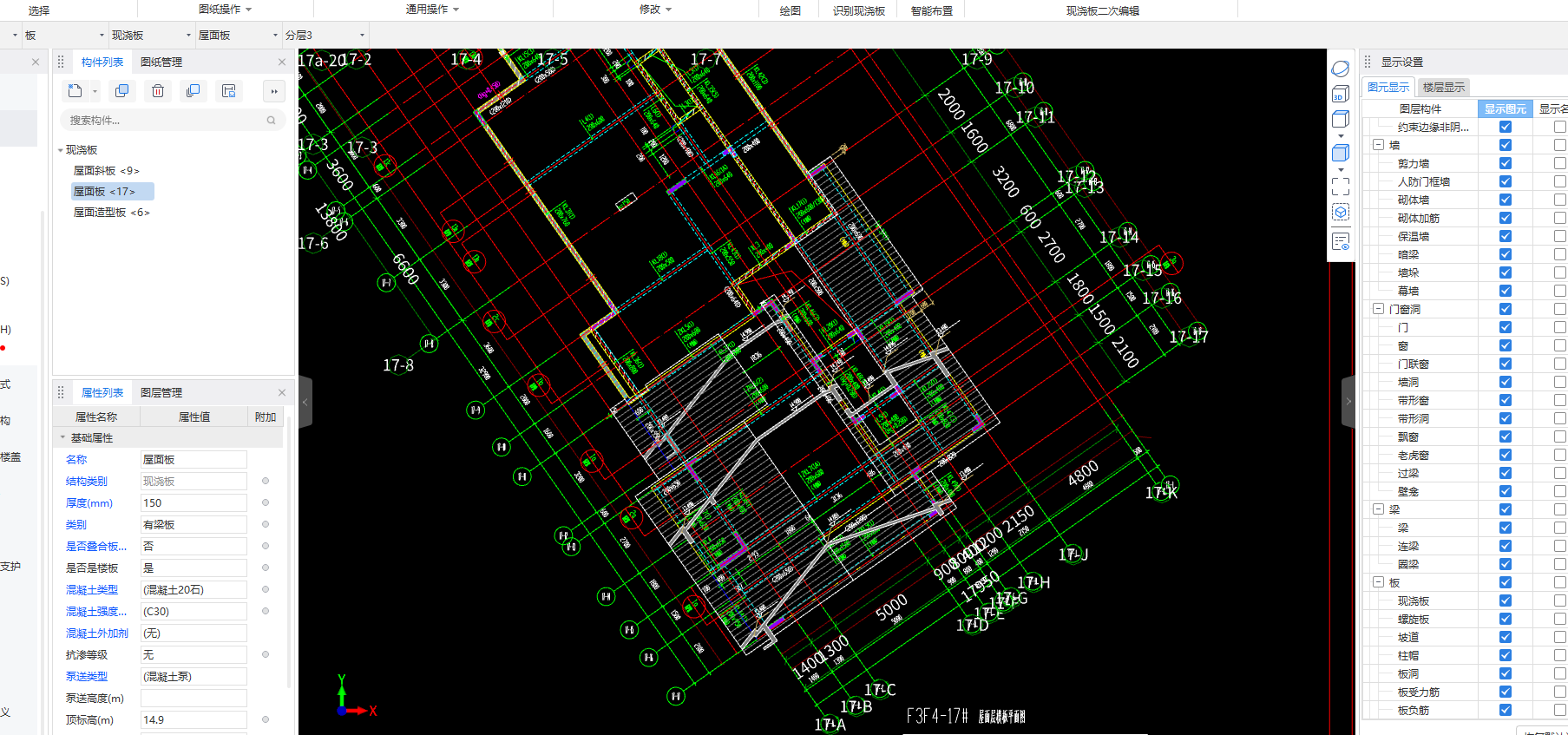This screenshot has height=735, width=1568.
Task: Close the far-left narrow panel
Action: tap(36, 62)
